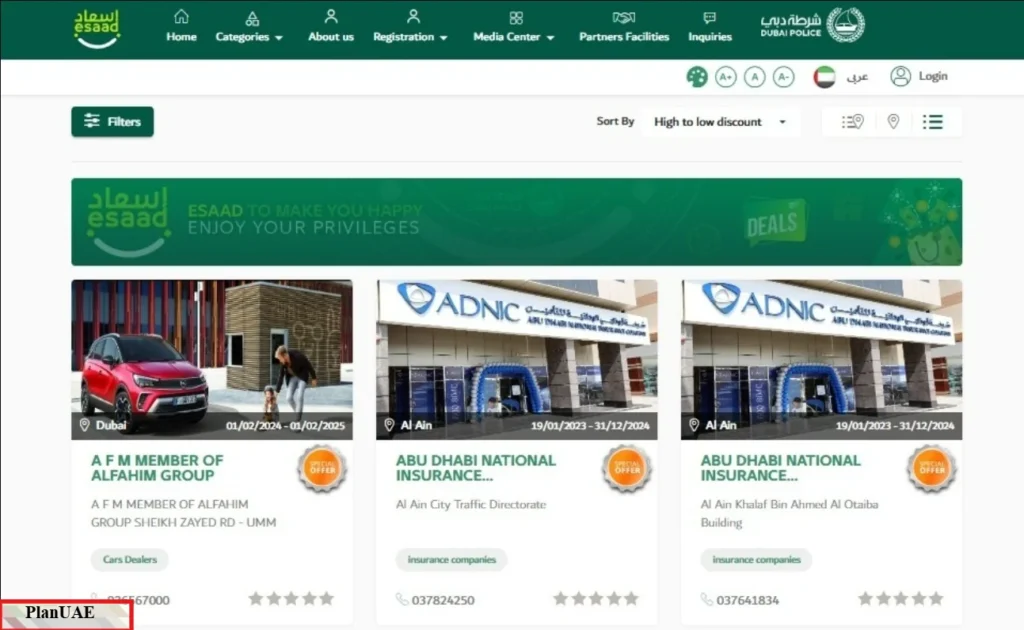
Task: Click the address Al Ain City Traffic Directorate
Action: (x=471, y=505)
